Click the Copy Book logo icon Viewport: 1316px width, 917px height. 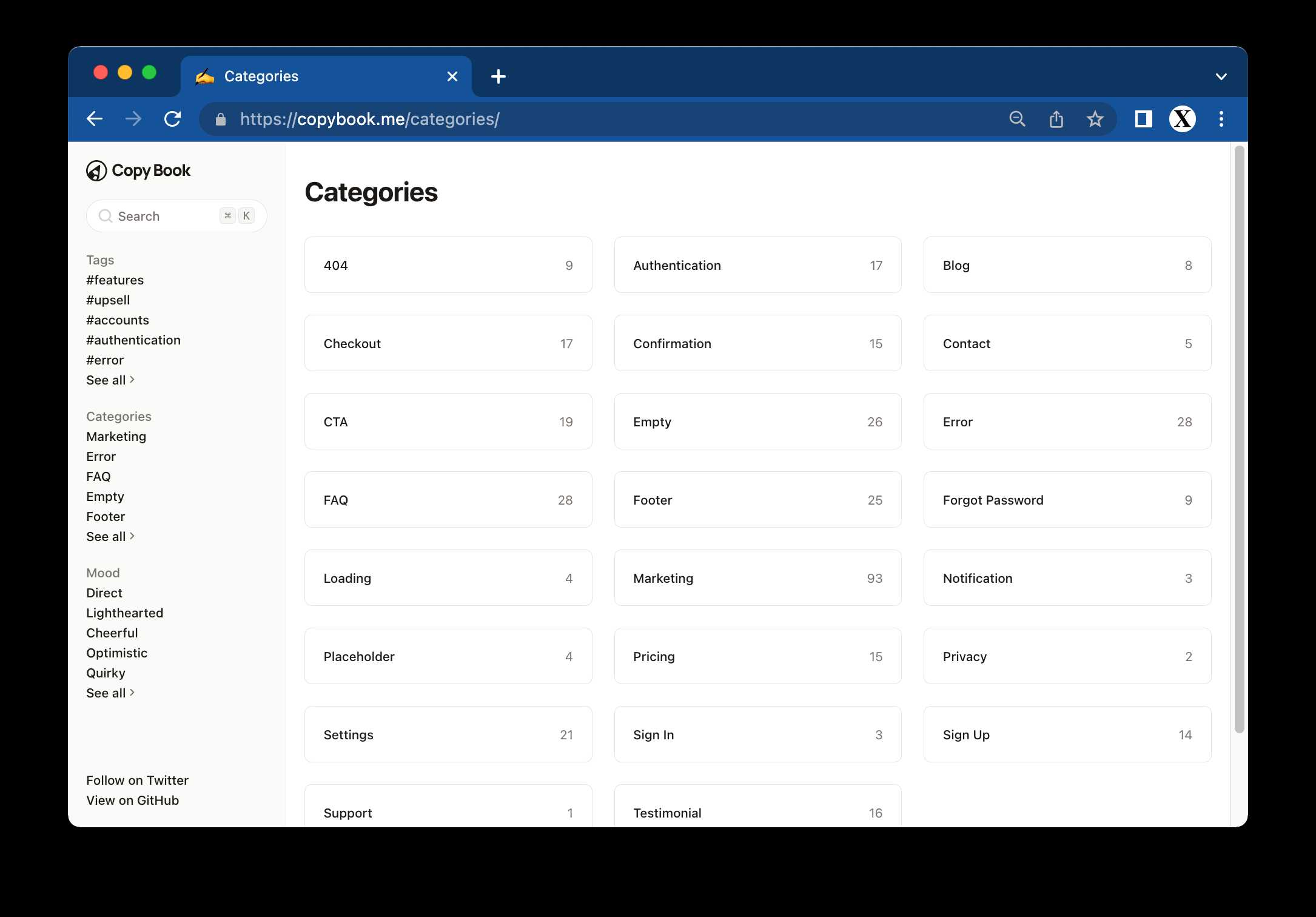pos(96,171)
